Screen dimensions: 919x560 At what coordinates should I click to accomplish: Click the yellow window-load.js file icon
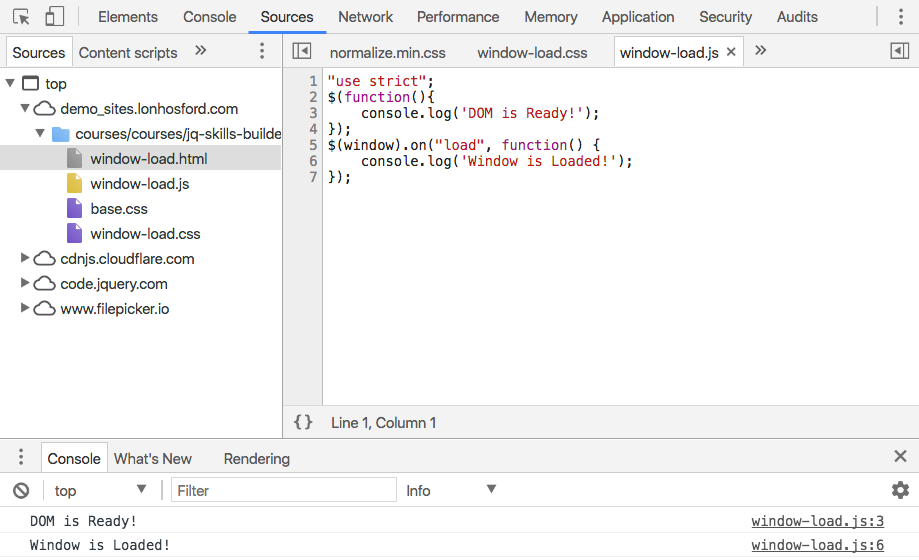74,184
